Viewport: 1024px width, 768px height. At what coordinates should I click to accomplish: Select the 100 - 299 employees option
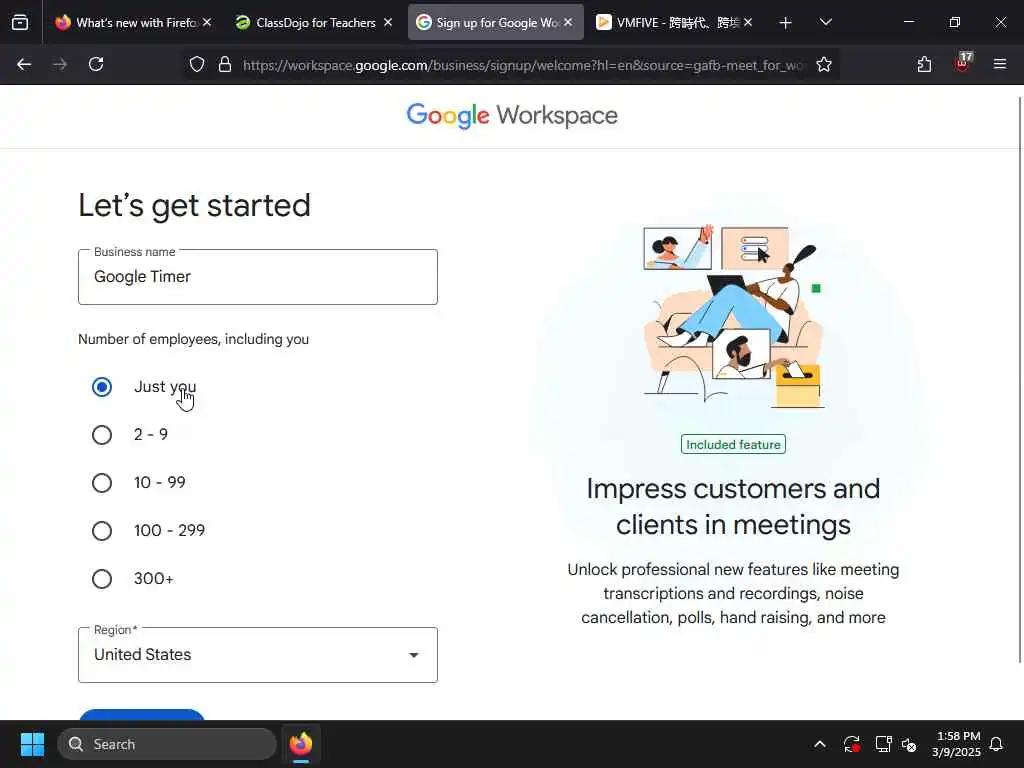pyautogui.click(x=102, y=531)
